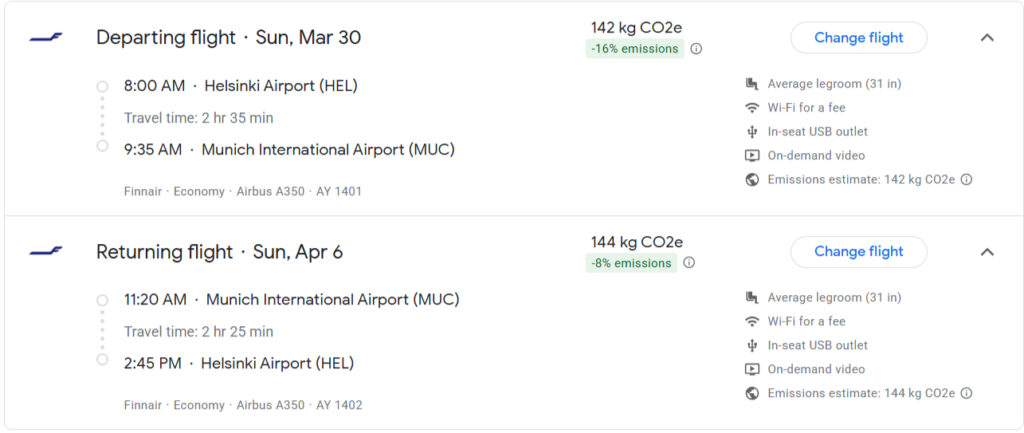
Task: Click the info icon beside 142 kg CO2e estimate
Action: point(967,180)
